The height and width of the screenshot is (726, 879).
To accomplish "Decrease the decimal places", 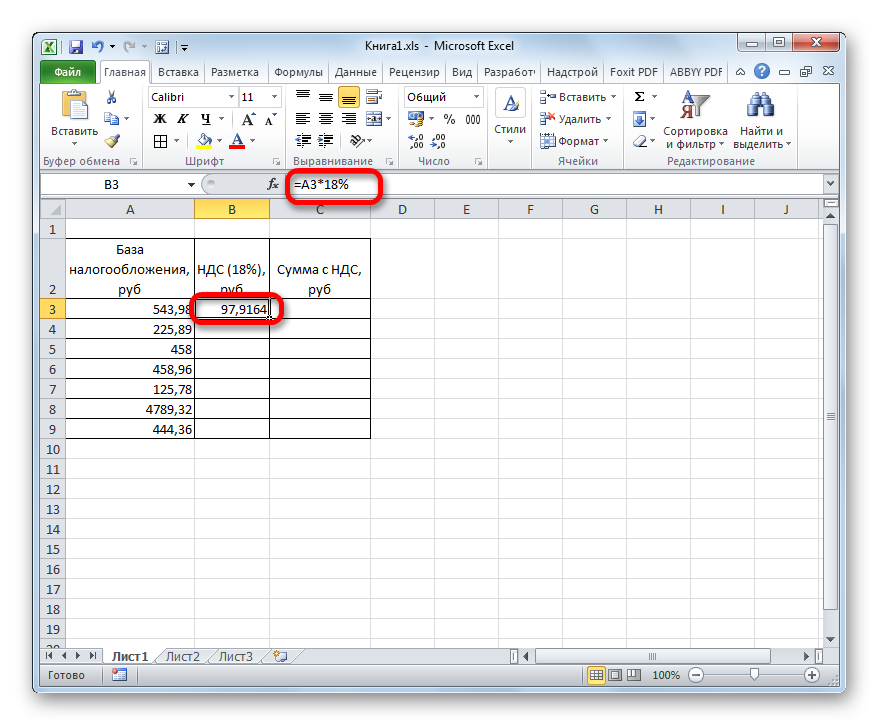I will point(438,141).
